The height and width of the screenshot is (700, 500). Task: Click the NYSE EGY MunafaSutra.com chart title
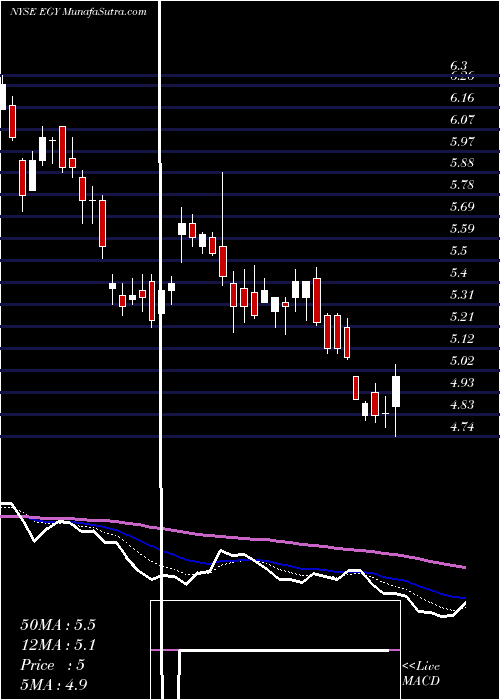[x=79, y=12]
